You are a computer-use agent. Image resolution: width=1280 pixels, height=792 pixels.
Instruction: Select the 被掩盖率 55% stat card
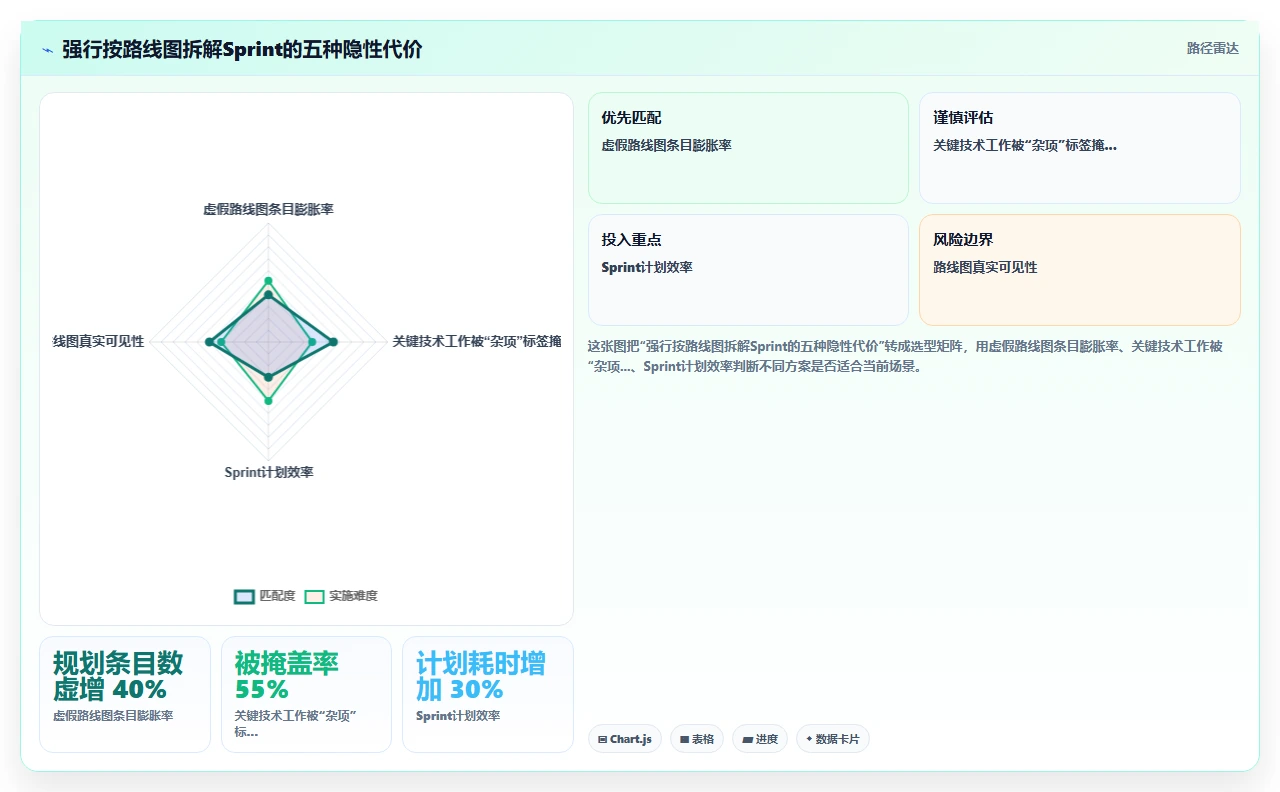tap(306, 694)
